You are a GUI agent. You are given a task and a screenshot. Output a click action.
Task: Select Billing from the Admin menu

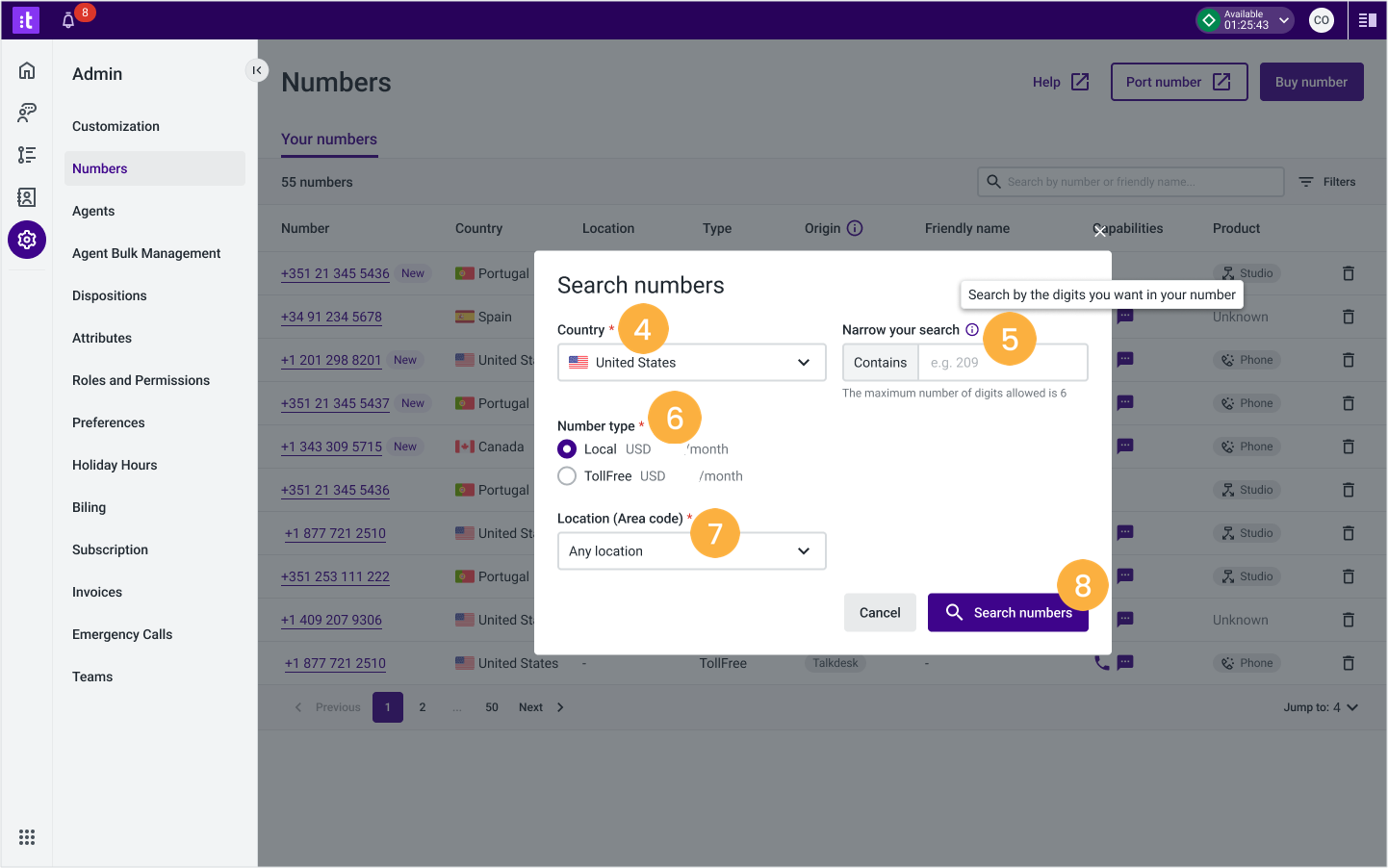pyautogui.click(x=89, y=507)
